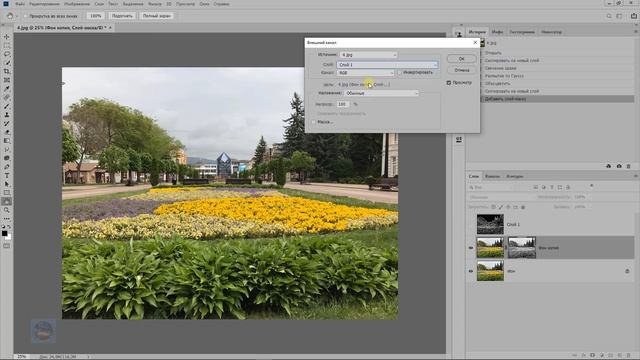This screenshot has height=360, width=640.
Task: Select the Frame tool
Action: pos(7,80)
